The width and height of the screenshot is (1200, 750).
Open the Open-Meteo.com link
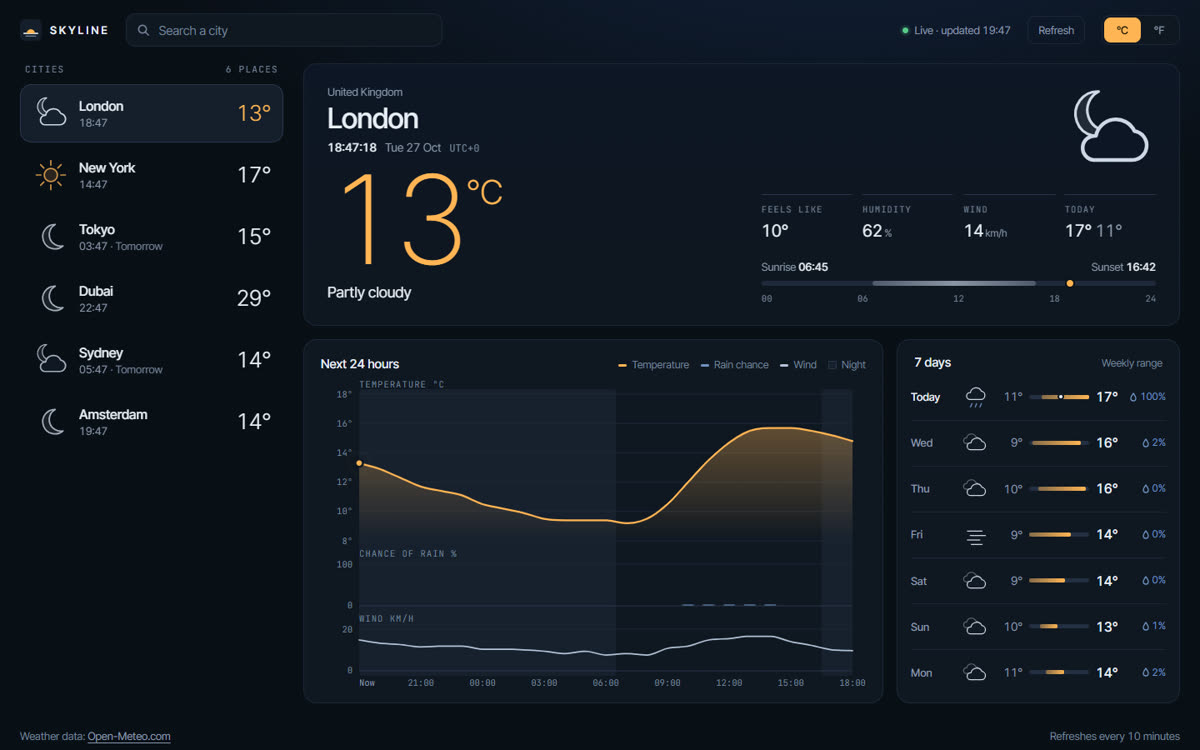(129, 737)
